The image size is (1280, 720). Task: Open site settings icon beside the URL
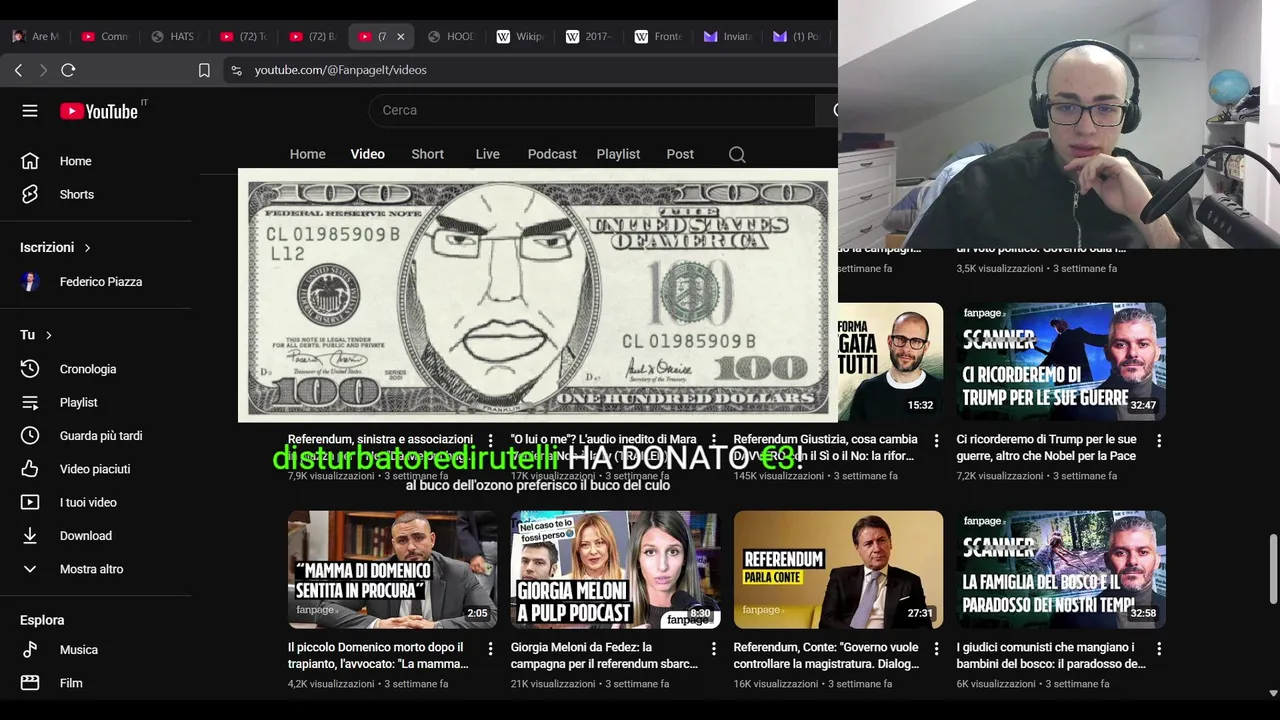tap(236, 70)
